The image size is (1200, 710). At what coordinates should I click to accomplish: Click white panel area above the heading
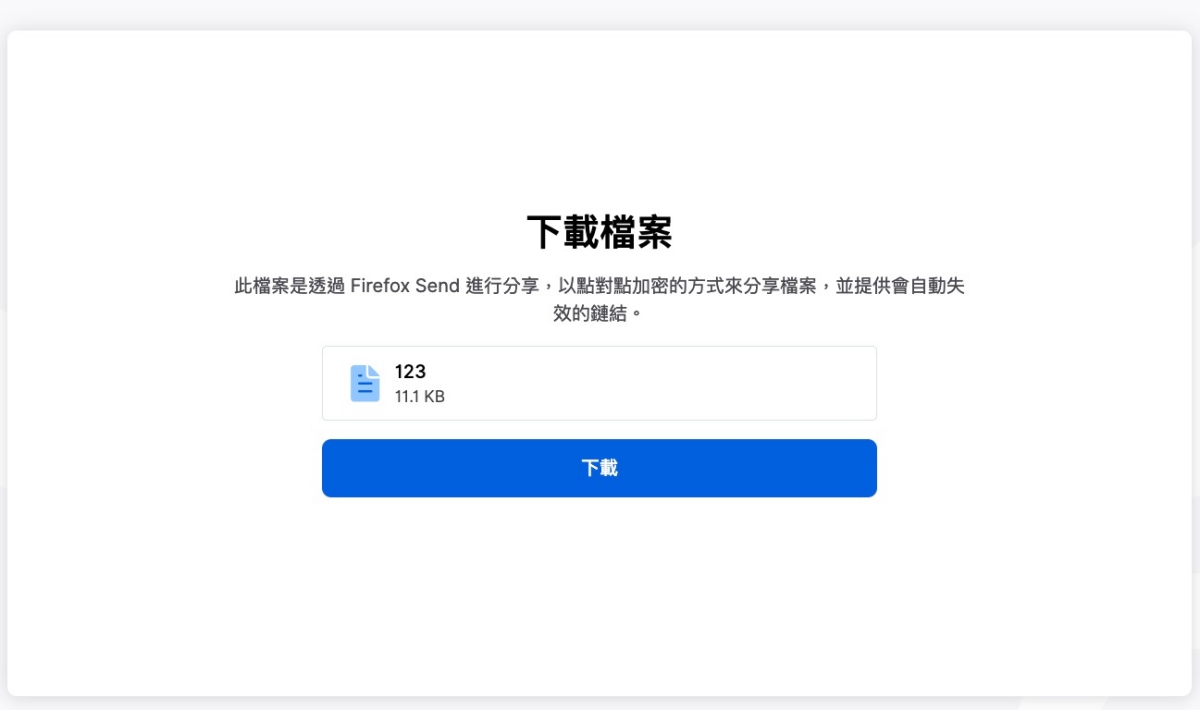coord(599,120)
